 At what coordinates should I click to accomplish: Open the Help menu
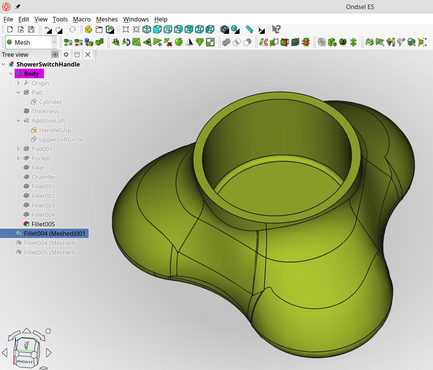(161, 19)
